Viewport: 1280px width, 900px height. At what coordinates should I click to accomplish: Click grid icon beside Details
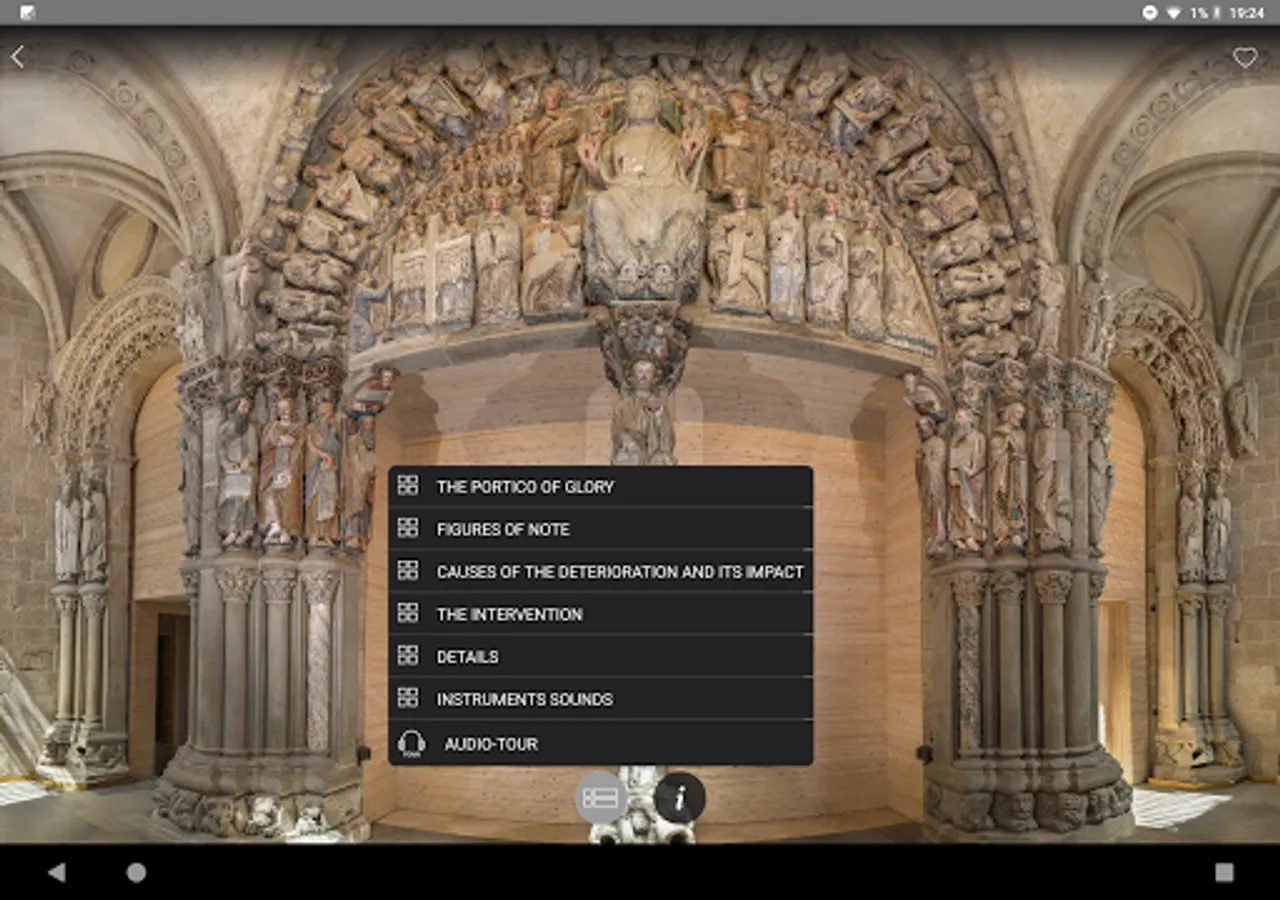coord(408,655)
